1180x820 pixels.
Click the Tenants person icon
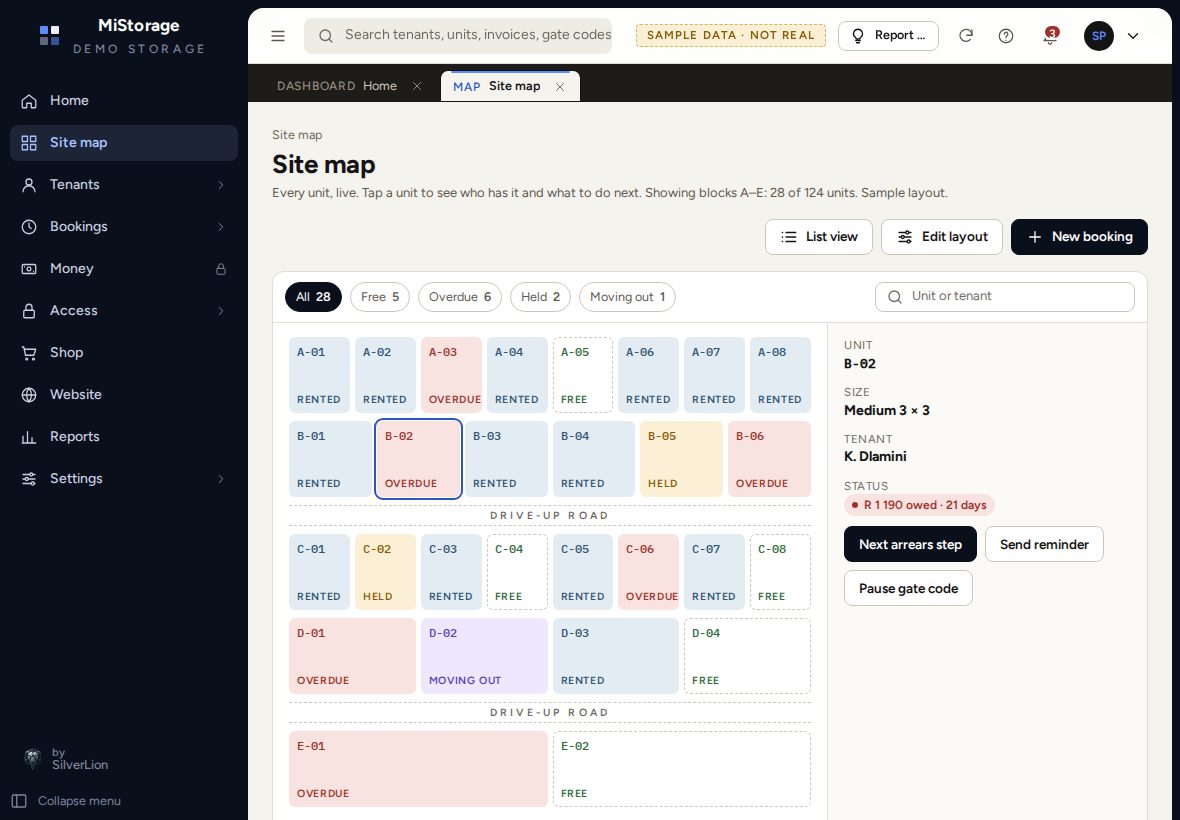(x=29, y=185)
